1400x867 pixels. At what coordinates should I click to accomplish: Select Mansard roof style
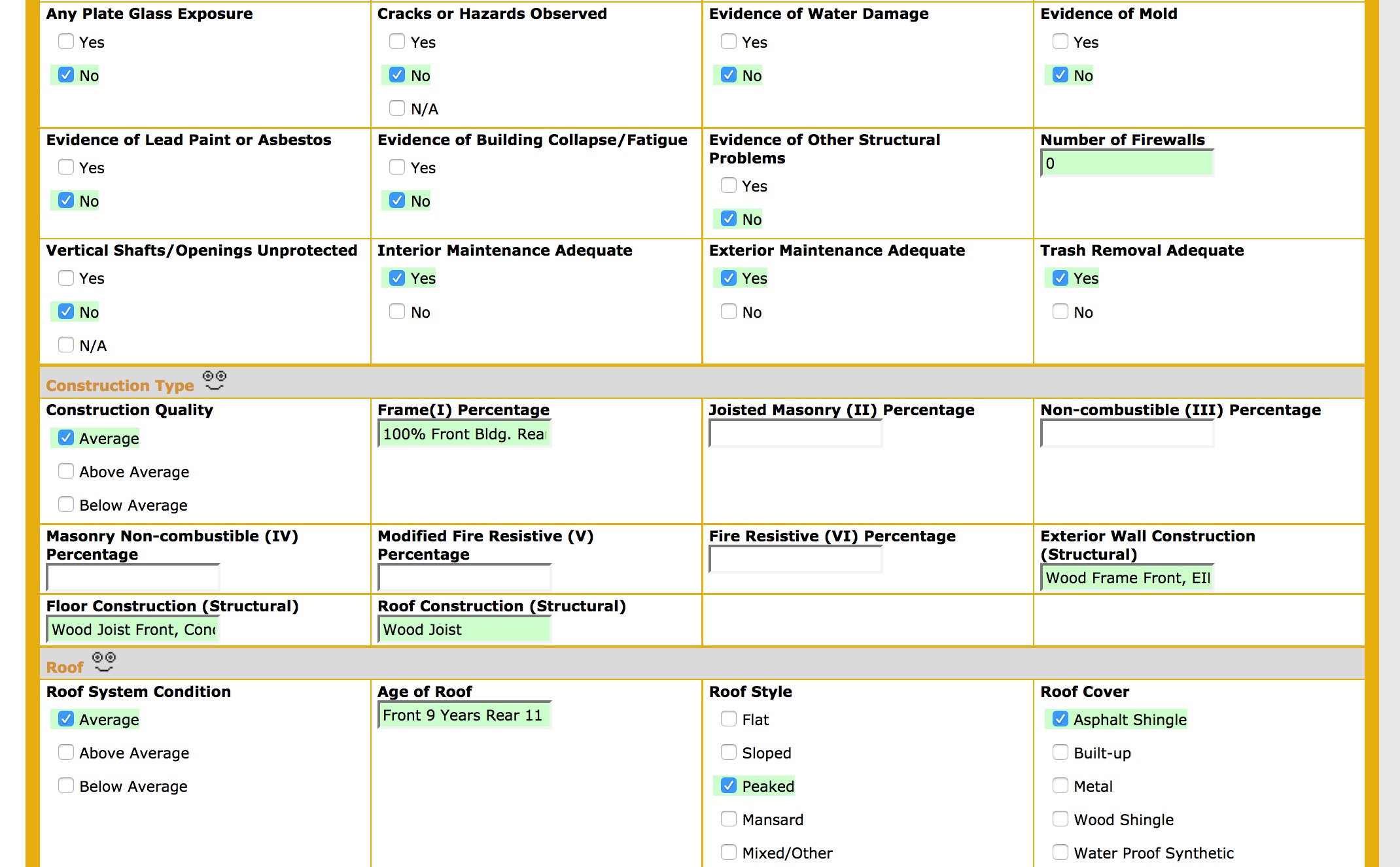(x=728, y=819)
